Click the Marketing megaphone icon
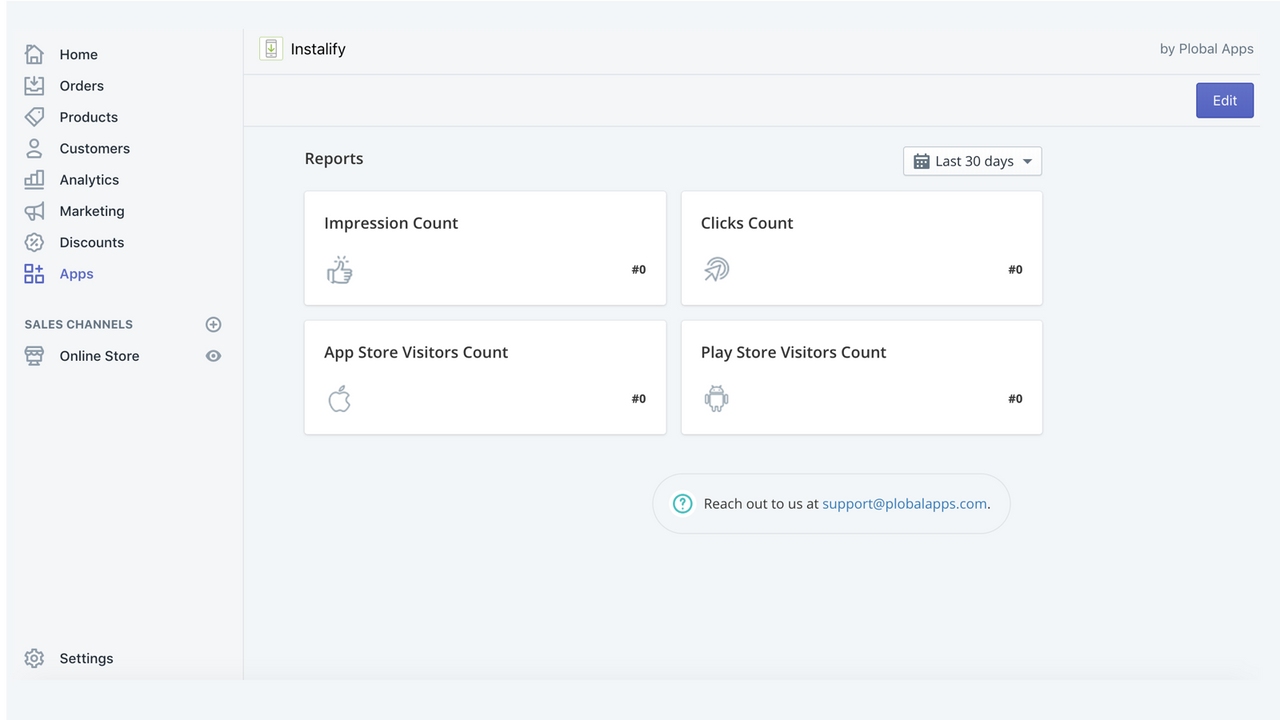 click(x=33, y=211)
